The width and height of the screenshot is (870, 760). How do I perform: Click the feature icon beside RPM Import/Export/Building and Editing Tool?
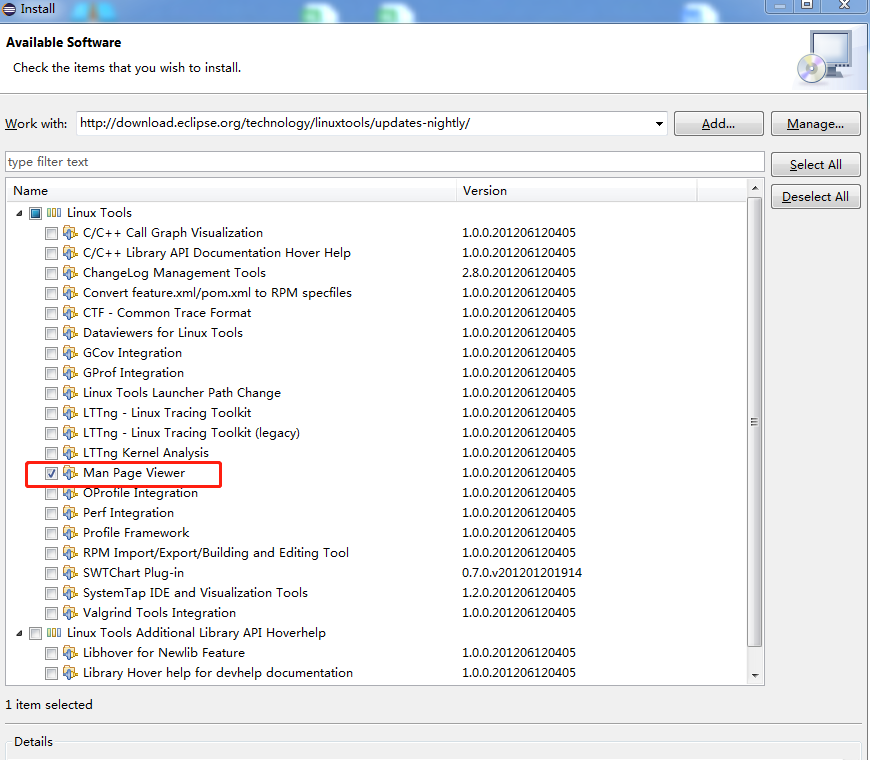point(70,552)
